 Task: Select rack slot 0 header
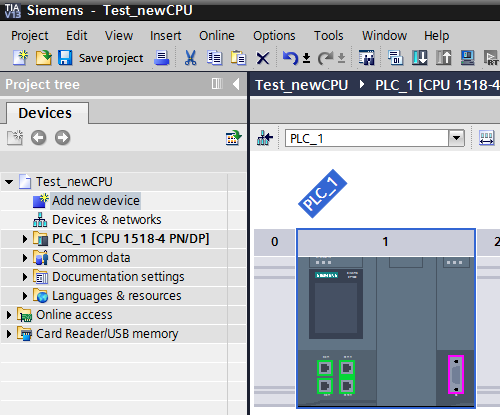(x=275, y=242)
